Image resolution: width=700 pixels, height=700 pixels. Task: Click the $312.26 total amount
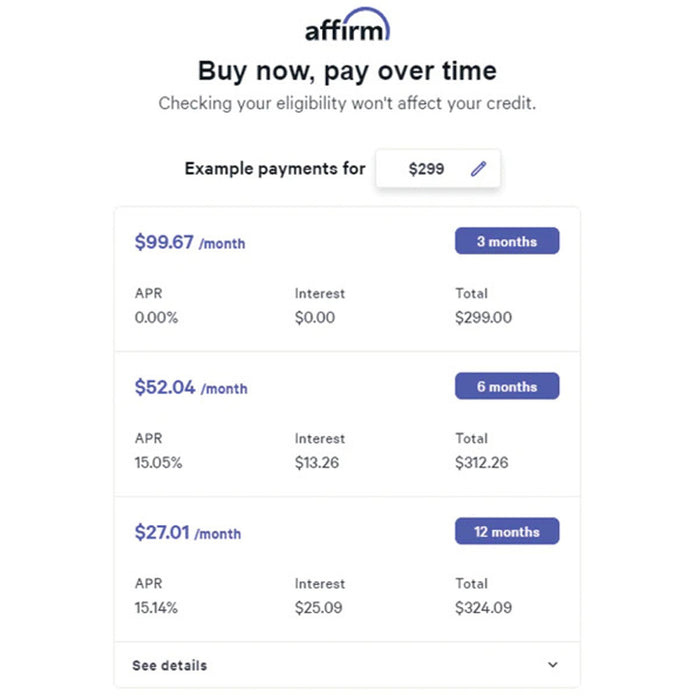tap(482, 462)
